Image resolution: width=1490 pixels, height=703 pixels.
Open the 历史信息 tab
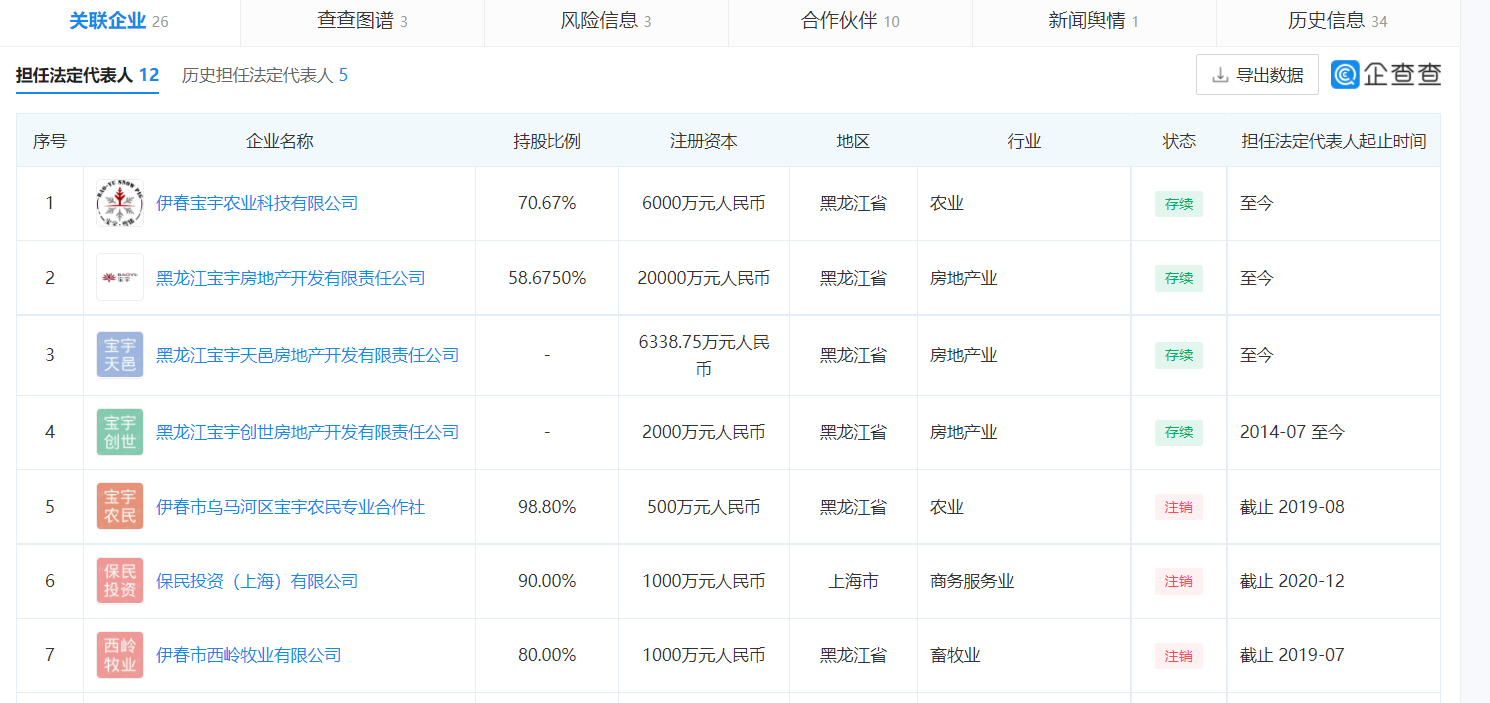[1338, 21]
